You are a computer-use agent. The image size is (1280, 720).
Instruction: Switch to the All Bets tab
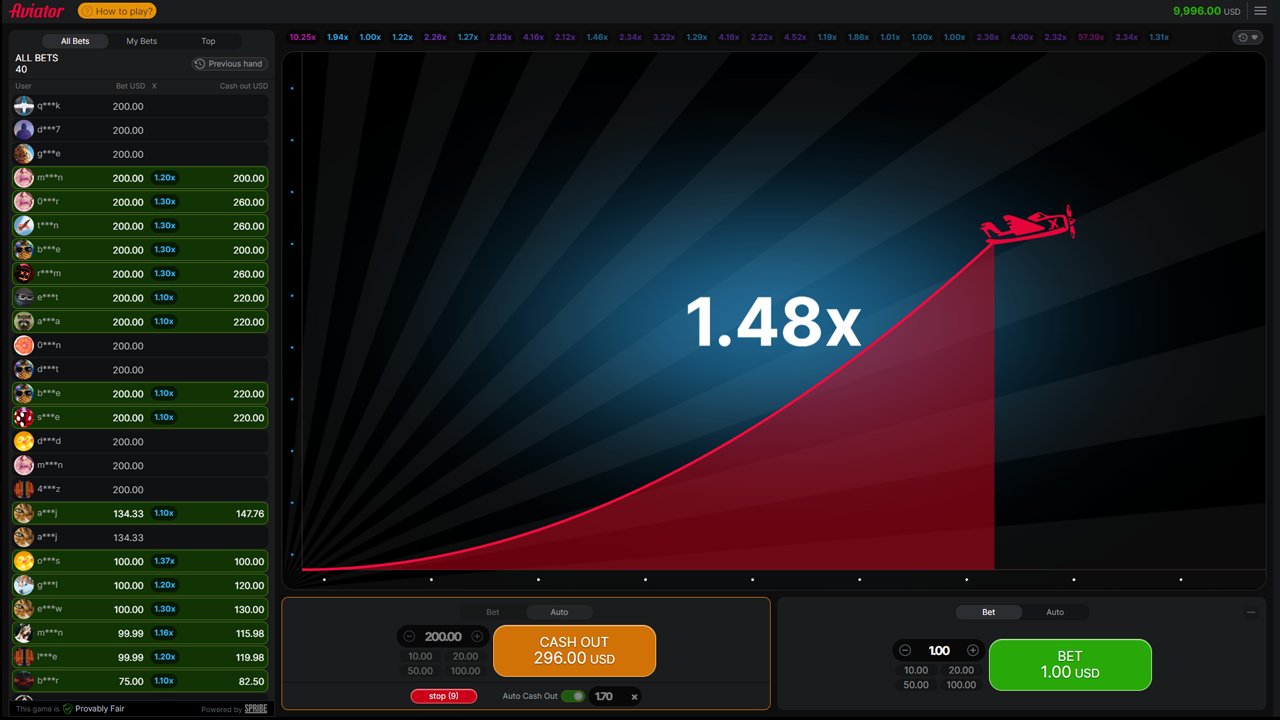click(75, 41)
